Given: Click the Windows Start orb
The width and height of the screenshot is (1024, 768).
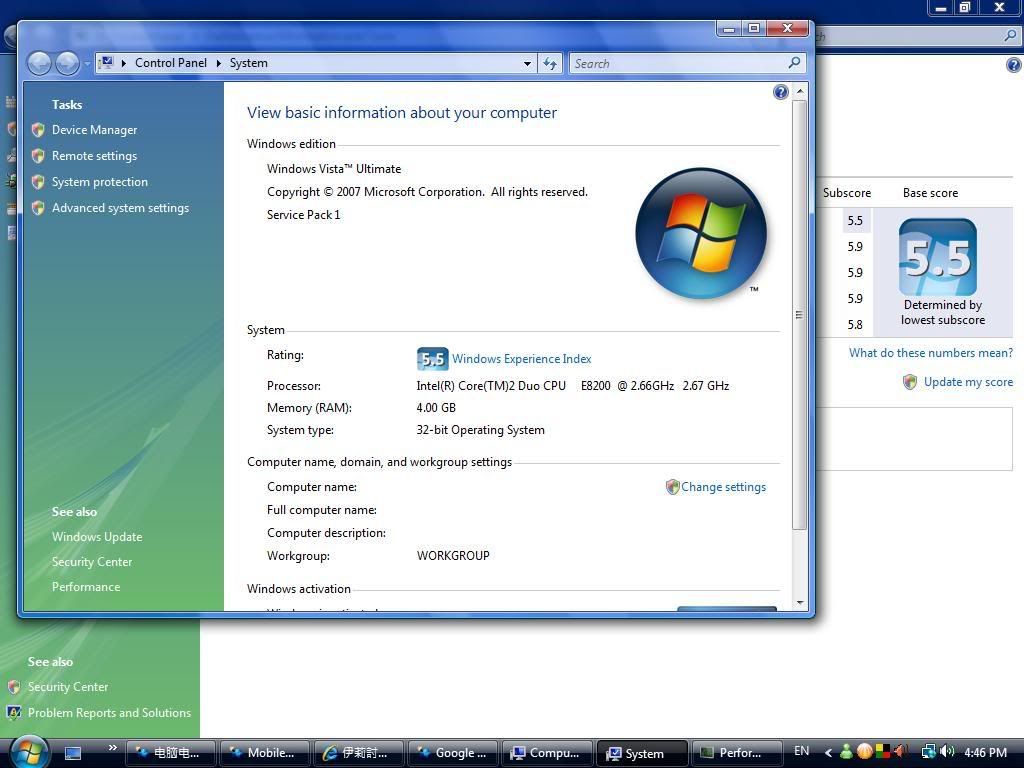Looking at the screenshot, I should 28,751.
